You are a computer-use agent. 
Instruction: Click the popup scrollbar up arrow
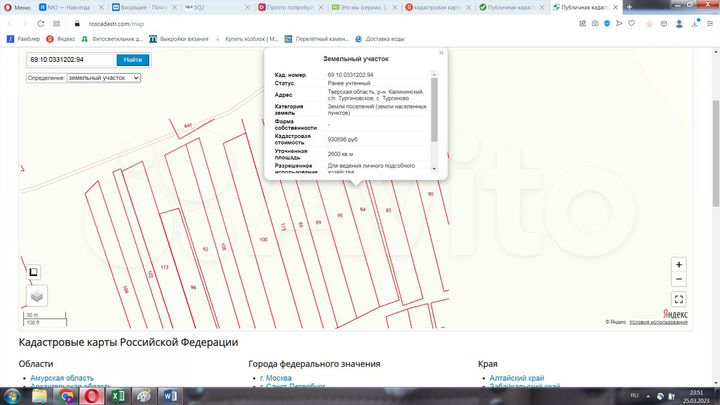(434, 74)
